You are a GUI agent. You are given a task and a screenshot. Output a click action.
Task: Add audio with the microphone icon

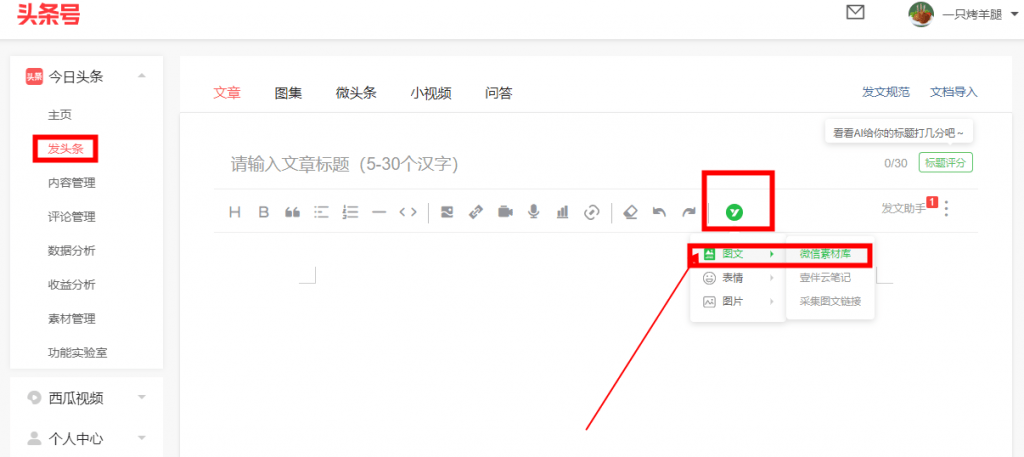coord(534,212)
